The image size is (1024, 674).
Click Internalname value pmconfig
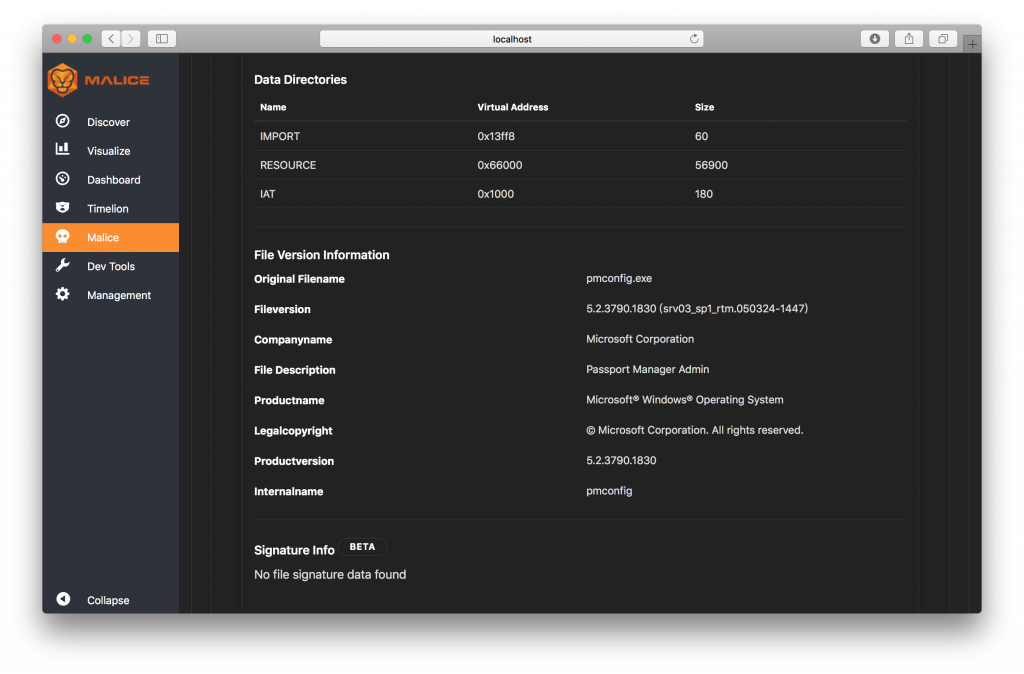[x=609, y=490]
